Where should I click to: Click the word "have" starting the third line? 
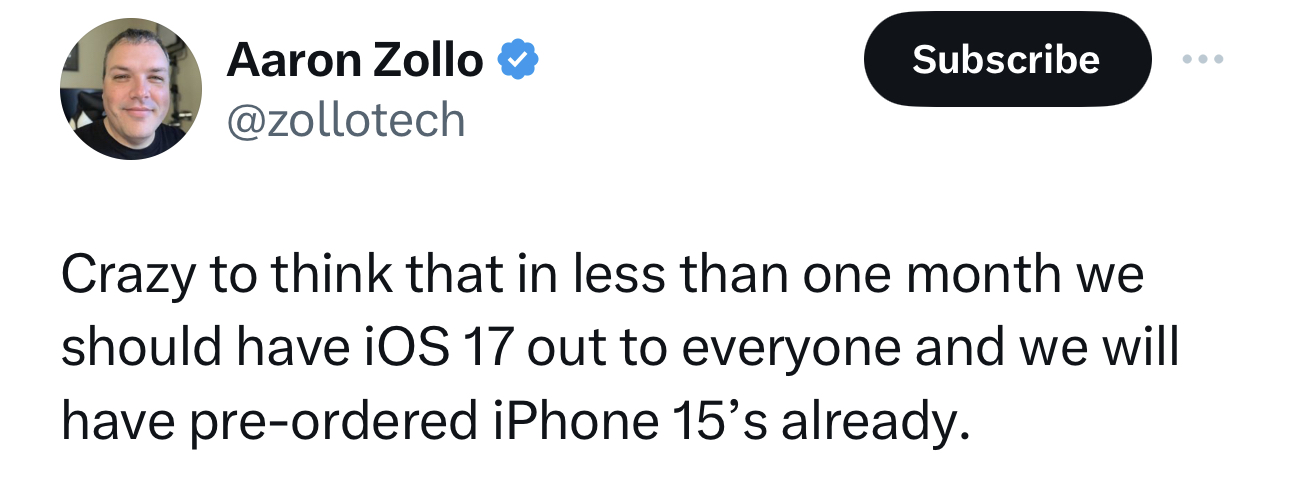[x=120, y=422]
